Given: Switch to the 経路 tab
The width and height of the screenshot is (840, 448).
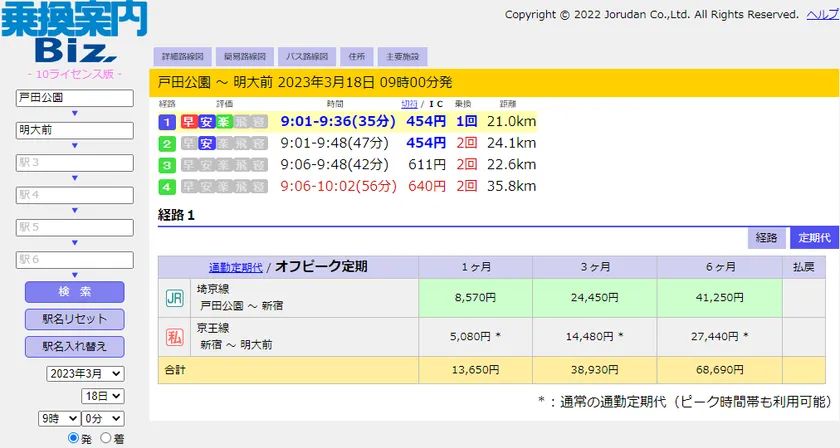Looking at the screenshot, I should pyautogui.click(x=766, y=238).
